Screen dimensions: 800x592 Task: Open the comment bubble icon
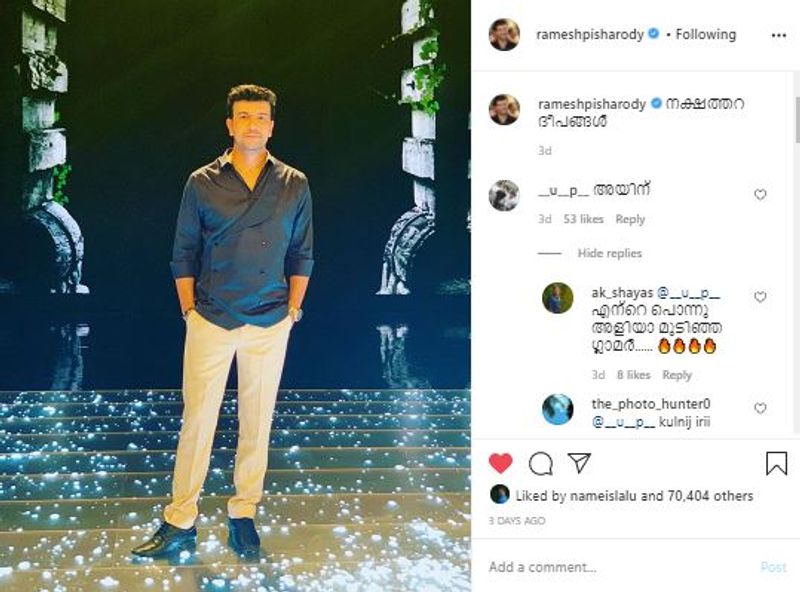541,463
